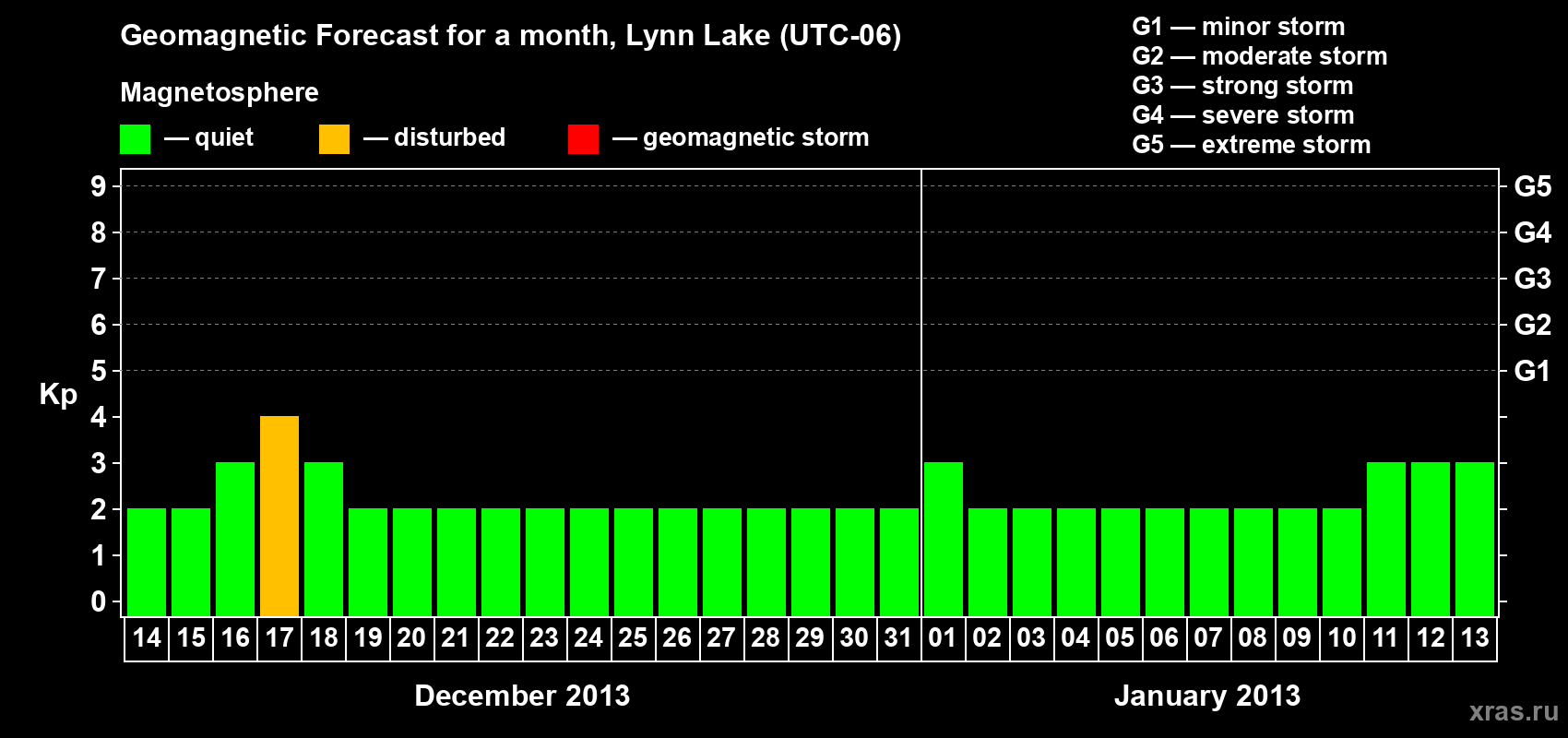The width and height of the screenshot is (1568, 738).
Task: Click the date label 04
Action: coord(1076,637)
